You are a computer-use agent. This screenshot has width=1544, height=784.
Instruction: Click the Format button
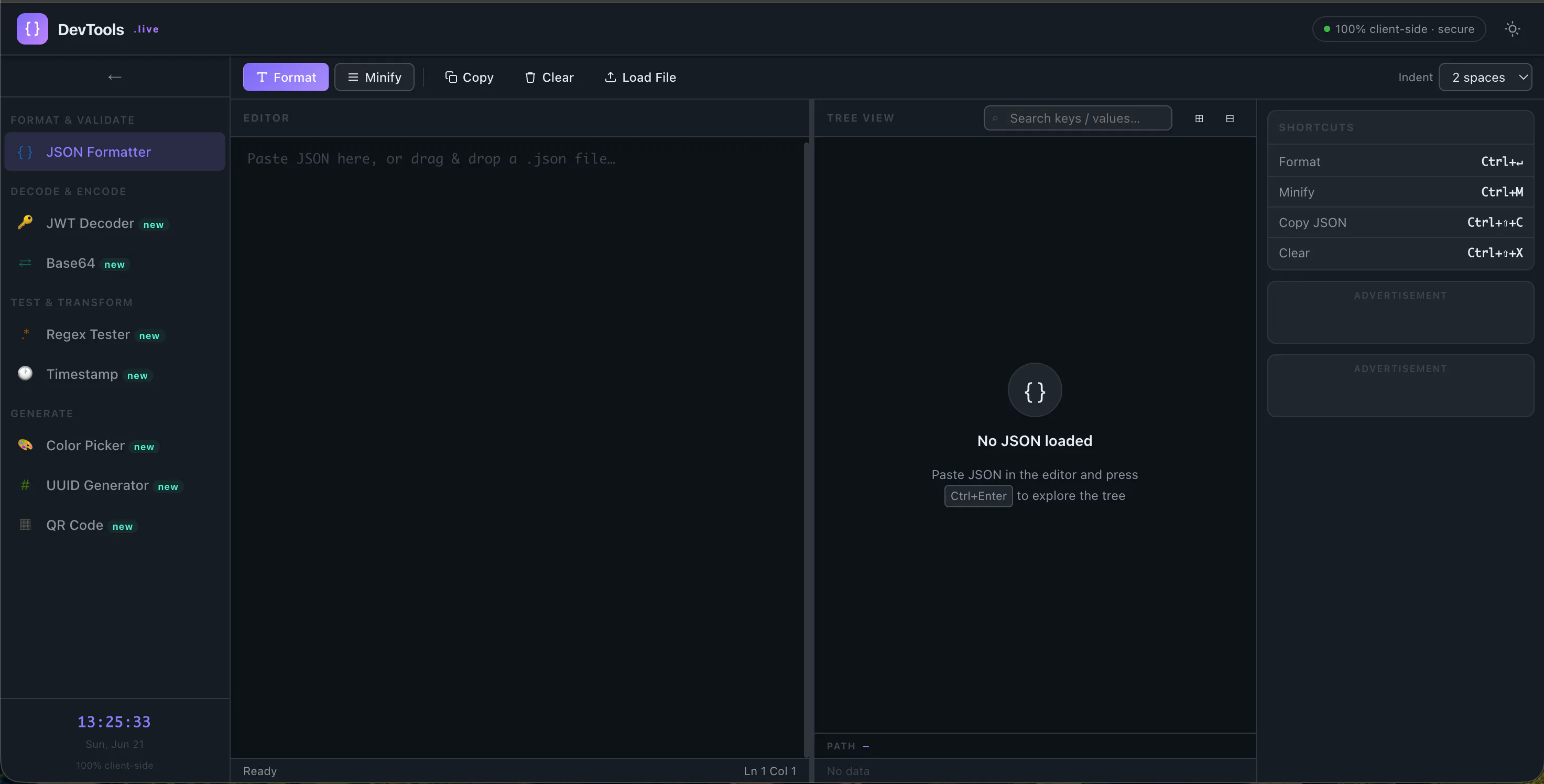pos(286,78)
